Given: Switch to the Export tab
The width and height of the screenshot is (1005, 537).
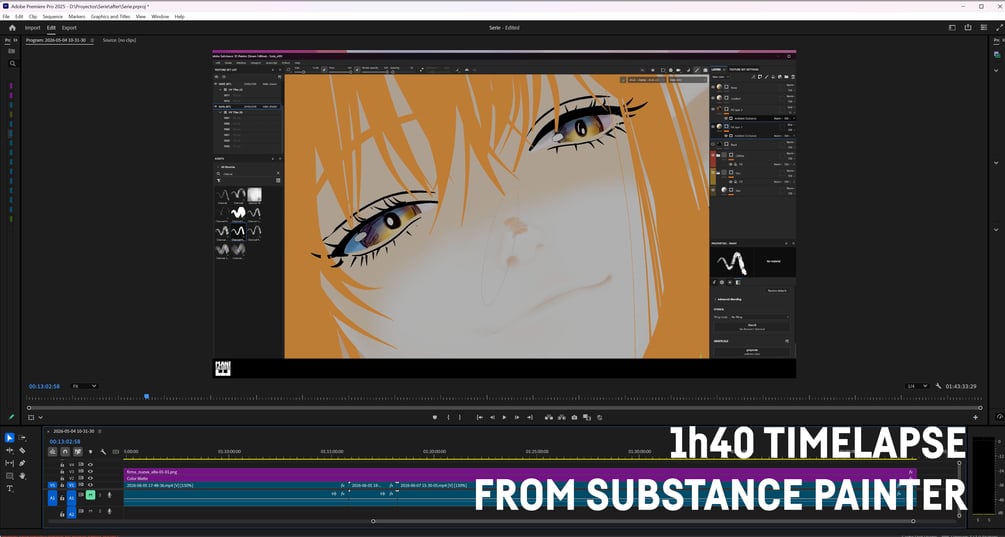Looking at the screenshot, I should point(69,28).
